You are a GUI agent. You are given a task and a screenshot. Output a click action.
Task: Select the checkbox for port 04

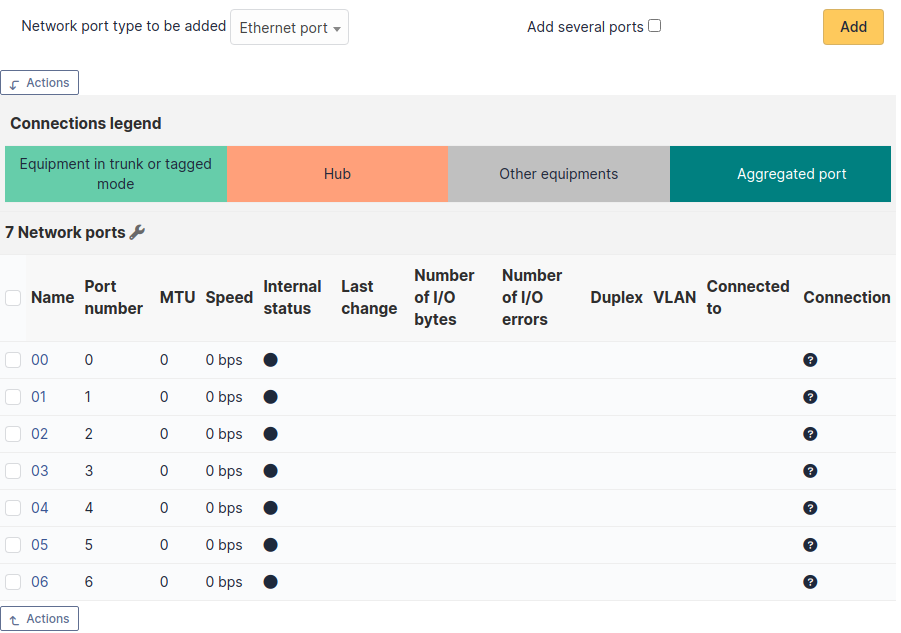pos(13,508)
